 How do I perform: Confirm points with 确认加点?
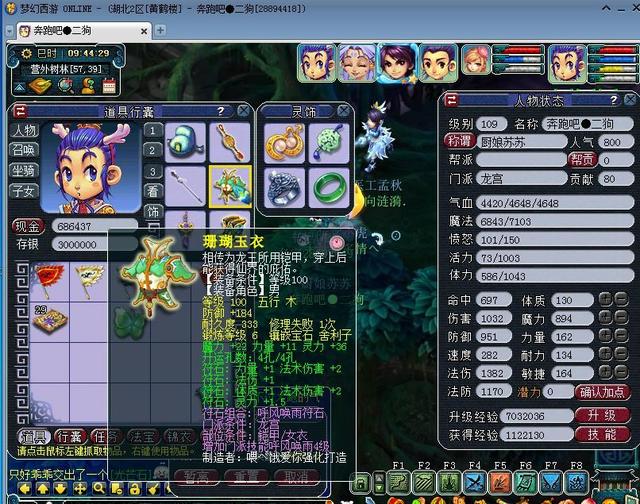tap(602, 392)
